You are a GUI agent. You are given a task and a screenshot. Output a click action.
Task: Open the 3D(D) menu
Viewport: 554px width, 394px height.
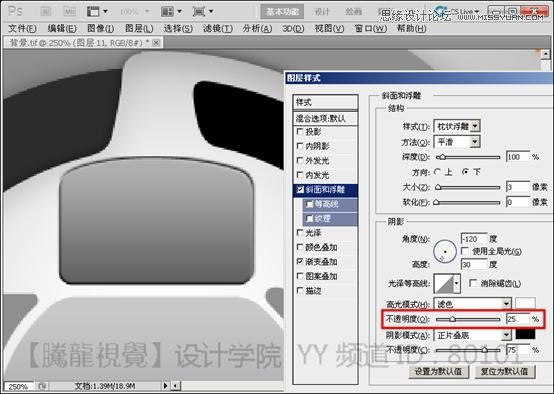(x=293, y=29)
